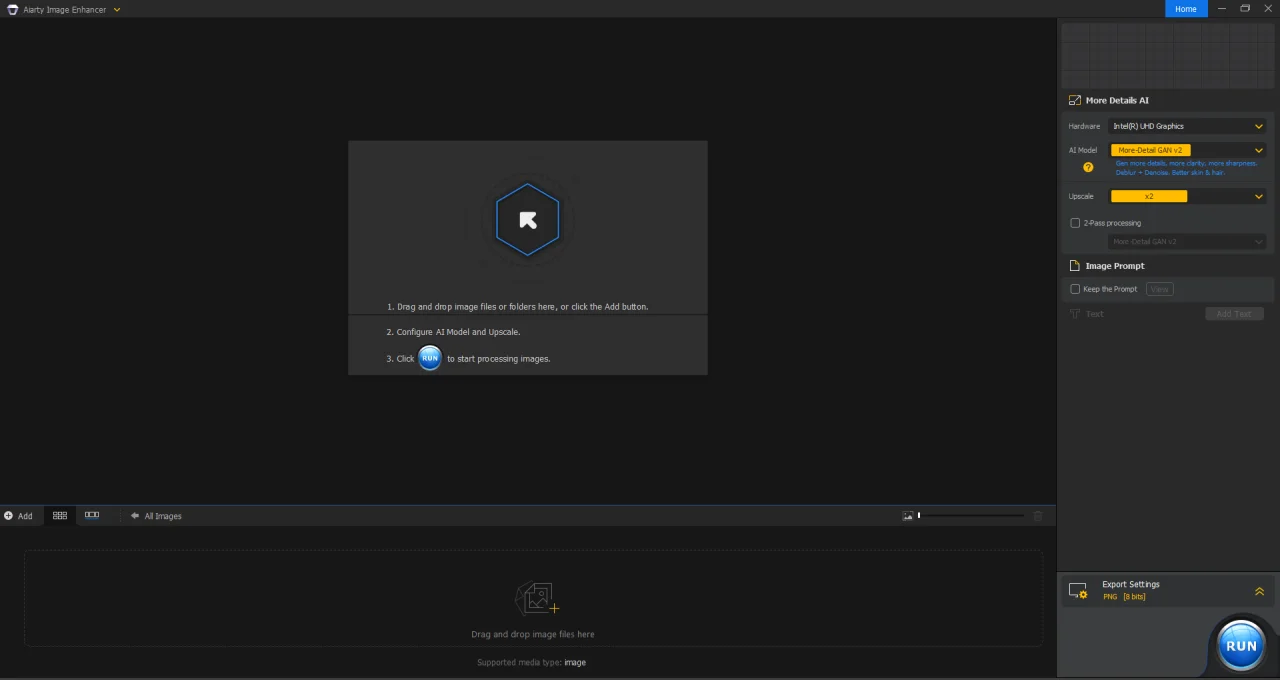Click the AI Model help question icon
Image resolution: width=1280 pixels, height=680 pixels.
coord(1088,167)
